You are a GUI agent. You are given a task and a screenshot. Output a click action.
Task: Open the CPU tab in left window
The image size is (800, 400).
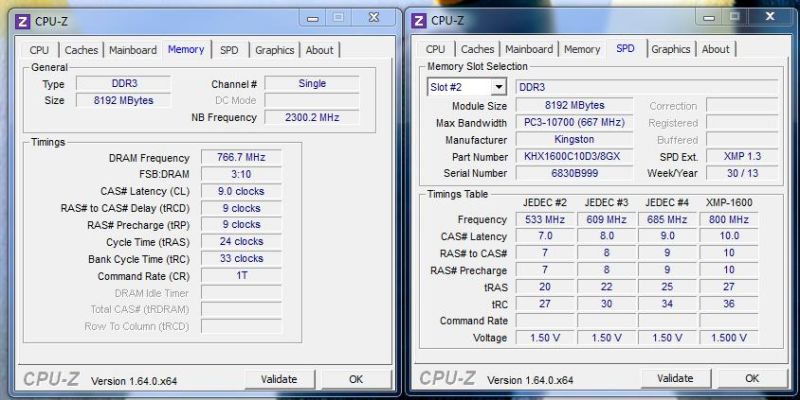[39, 50]
